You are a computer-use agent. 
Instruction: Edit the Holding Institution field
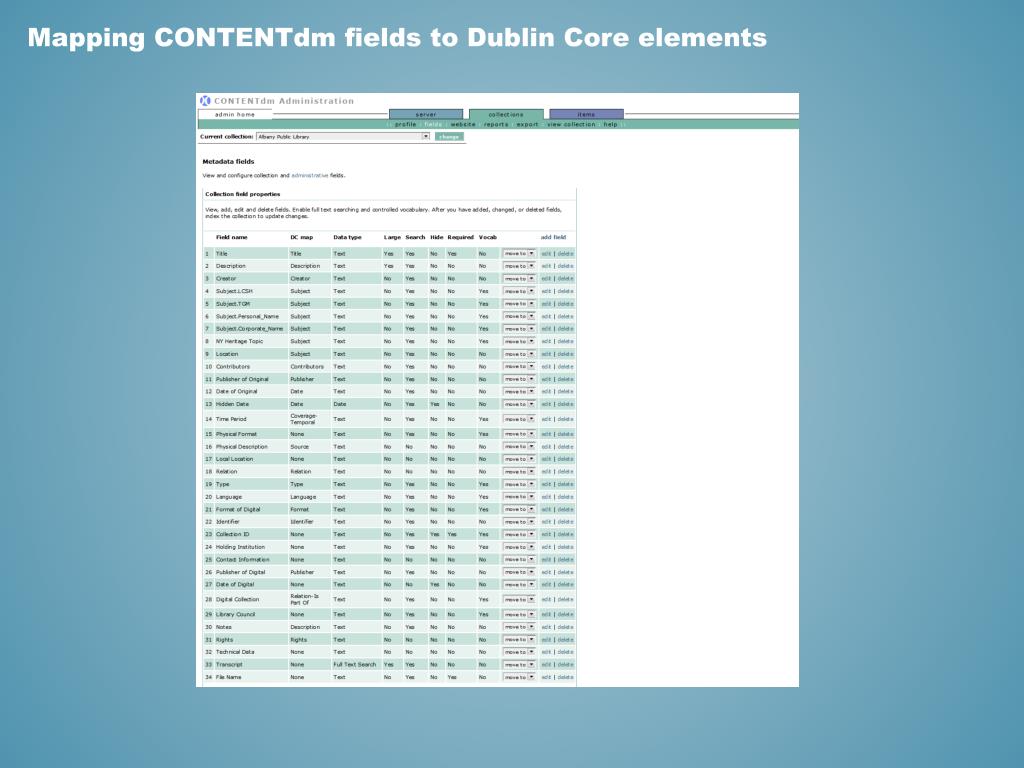point(546,547)
